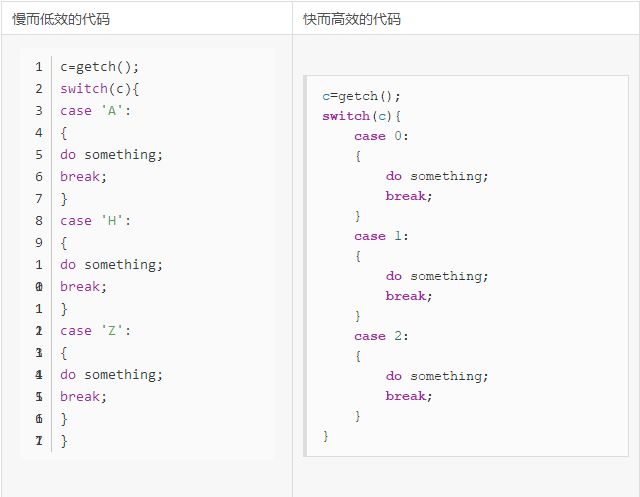Select the "case 1:" line

click(381, 236)
